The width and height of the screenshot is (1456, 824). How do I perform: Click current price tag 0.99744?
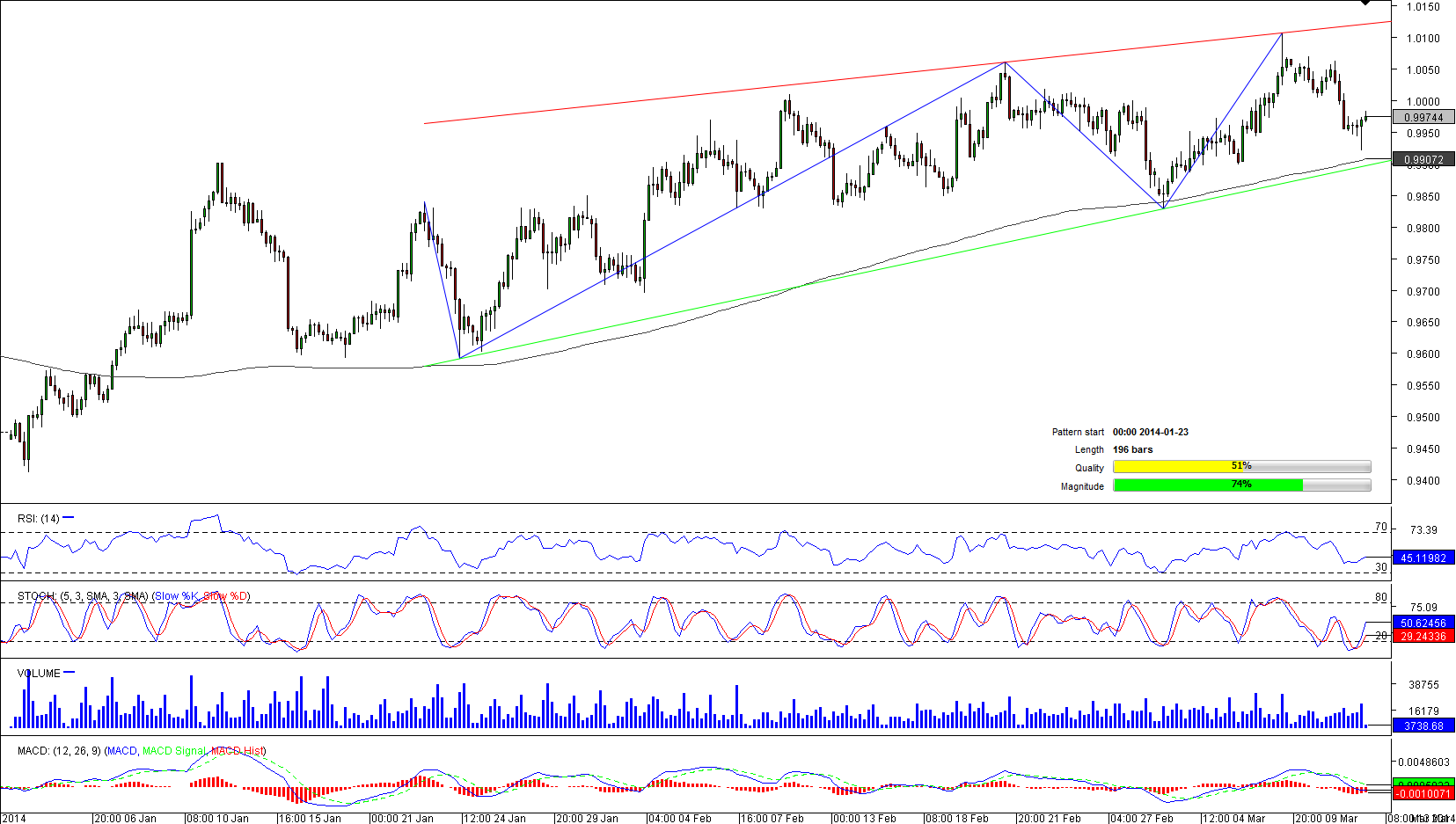point(1423,117)
